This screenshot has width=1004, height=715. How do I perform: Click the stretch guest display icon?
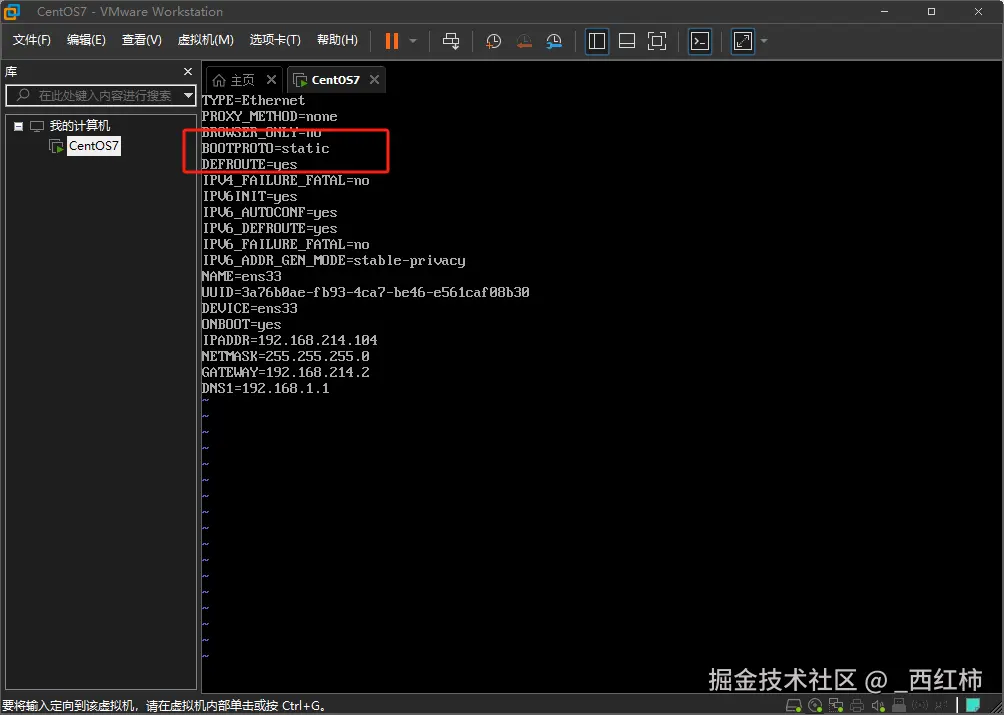(743, 41)
